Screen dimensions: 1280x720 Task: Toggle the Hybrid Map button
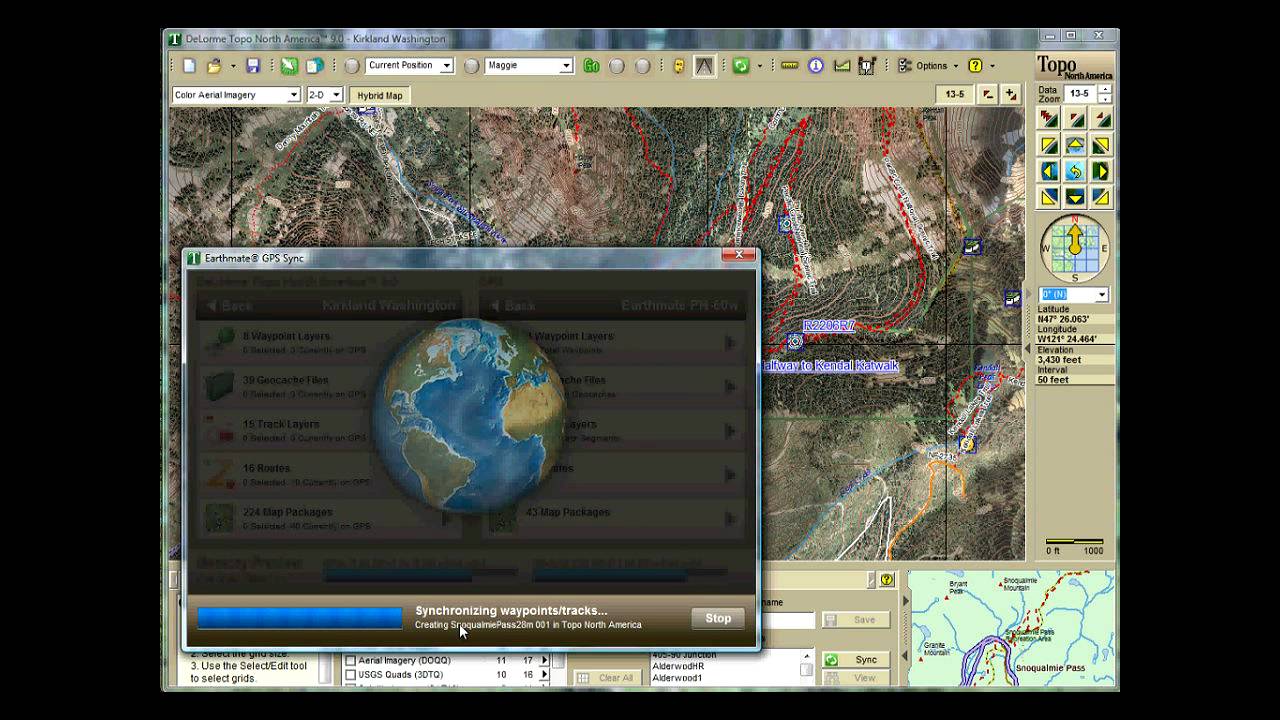click(x=380, y=95)
